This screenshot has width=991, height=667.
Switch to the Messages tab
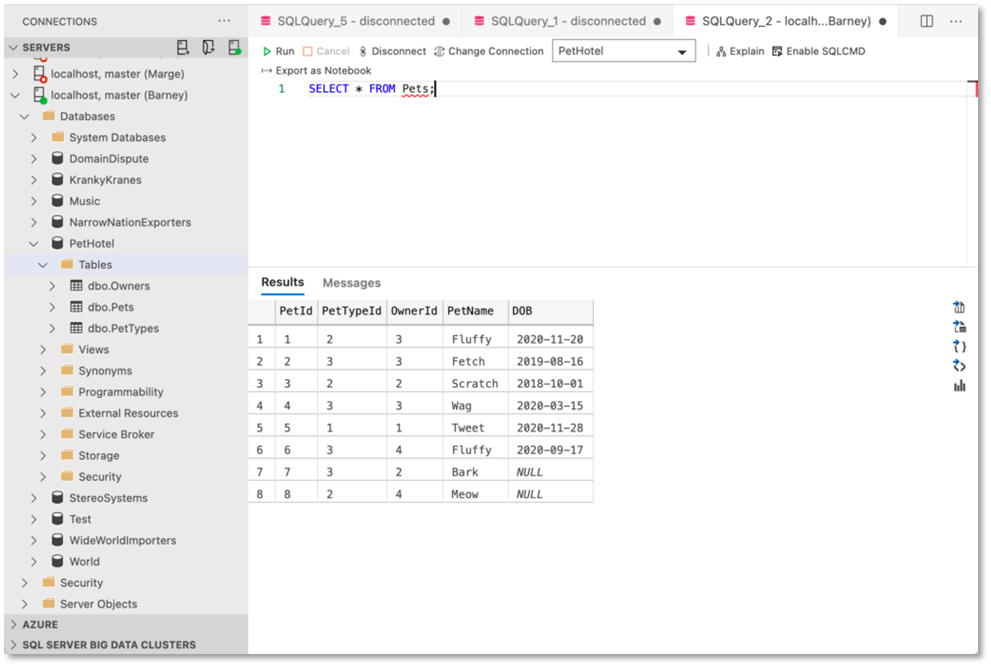tap(351, 283)
